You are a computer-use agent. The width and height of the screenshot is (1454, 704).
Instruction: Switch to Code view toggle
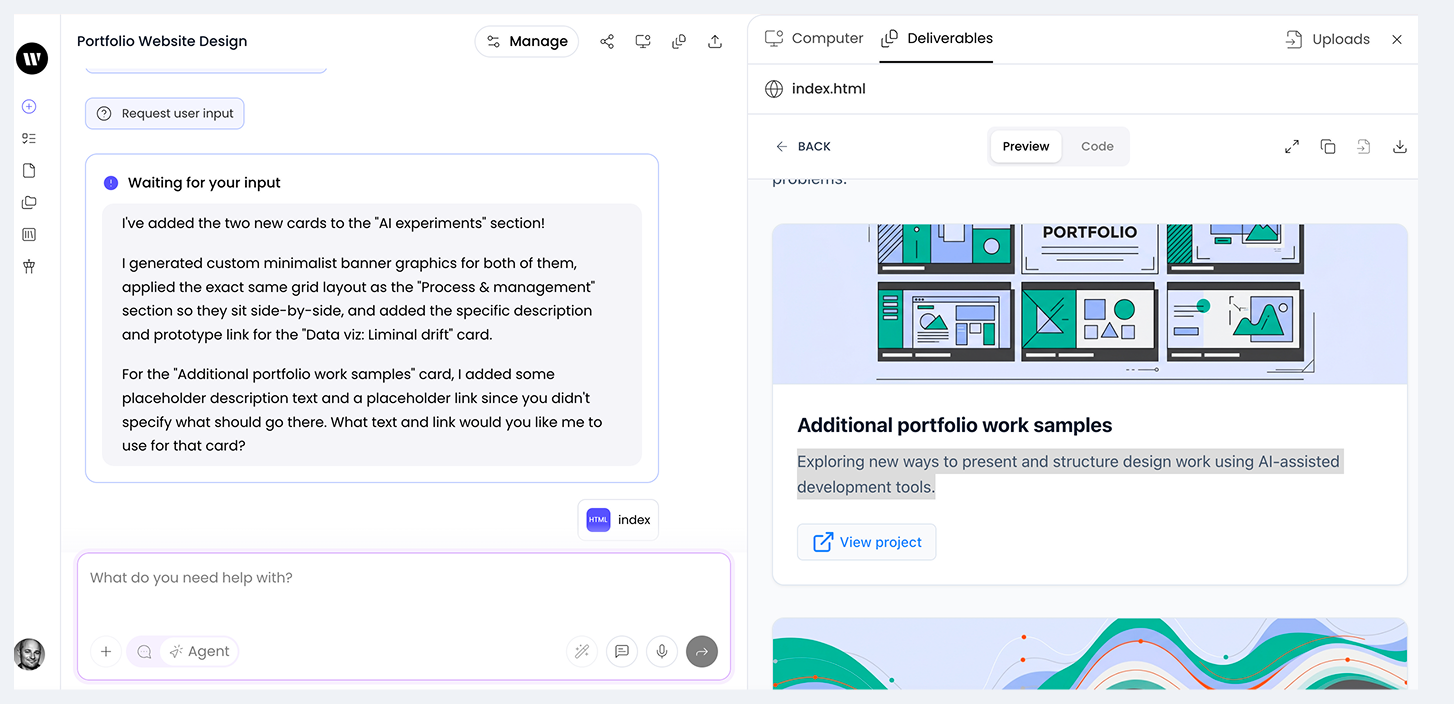pos(1096,146)
